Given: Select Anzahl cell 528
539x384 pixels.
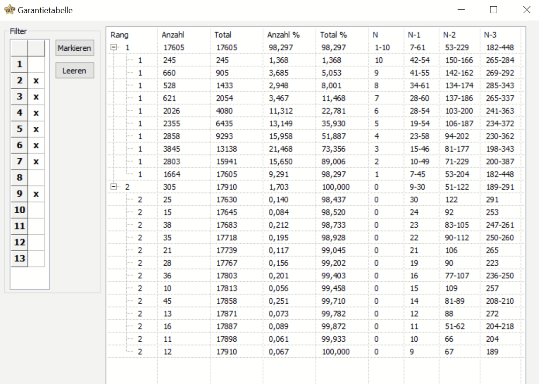Looking at the screenshot, I should (169, 86).
